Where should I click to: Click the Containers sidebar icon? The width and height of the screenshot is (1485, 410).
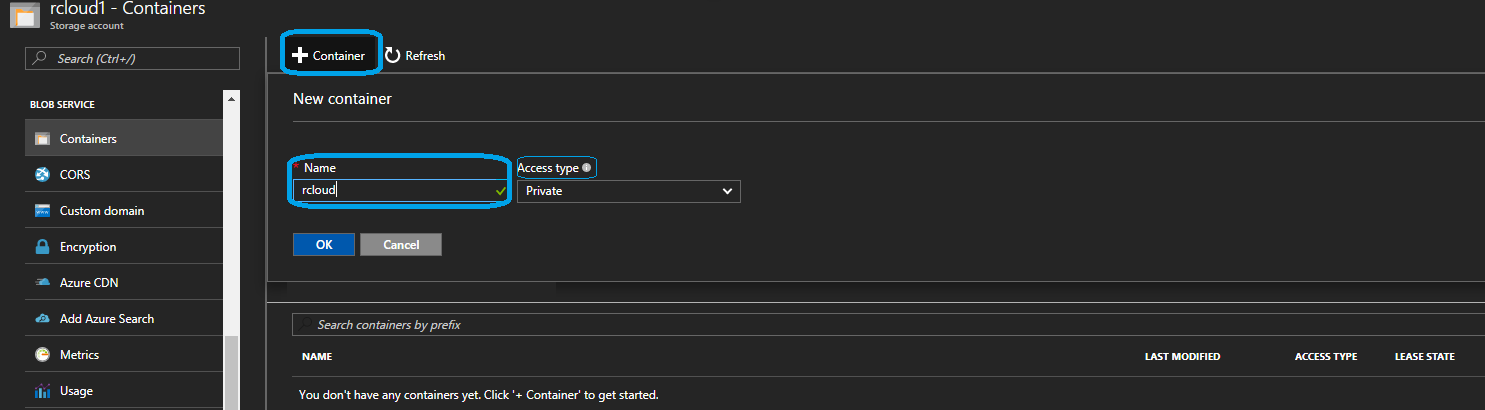pyautogui.click(x=42, y=139)
